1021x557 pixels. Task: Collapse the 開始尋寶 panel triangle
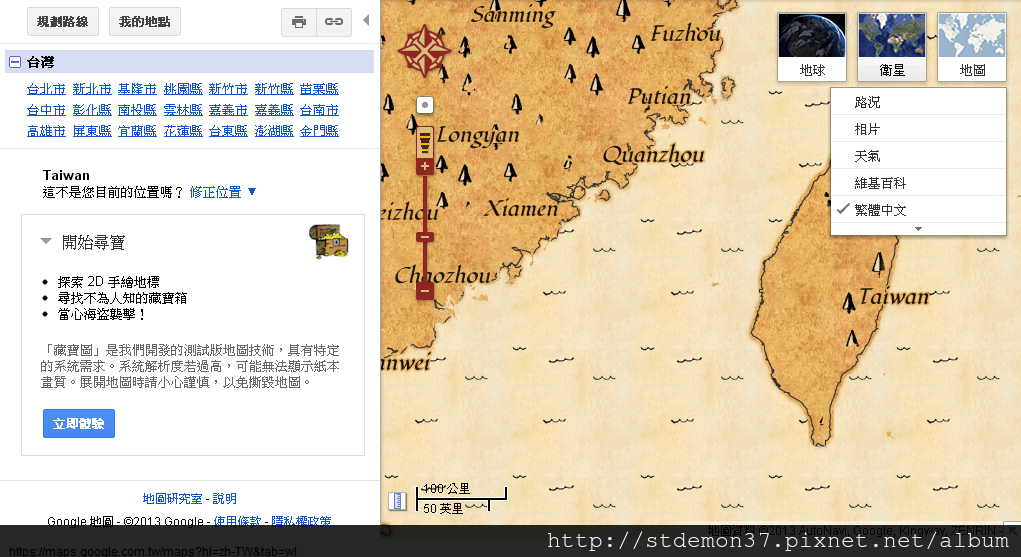coord(46,241)
